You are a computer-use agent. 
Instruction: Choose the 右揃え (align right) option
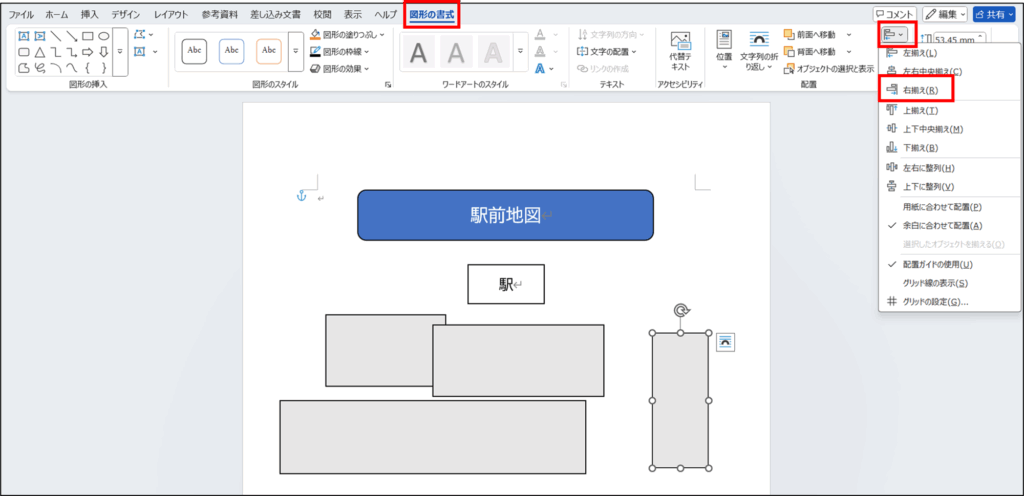(919, 90)
